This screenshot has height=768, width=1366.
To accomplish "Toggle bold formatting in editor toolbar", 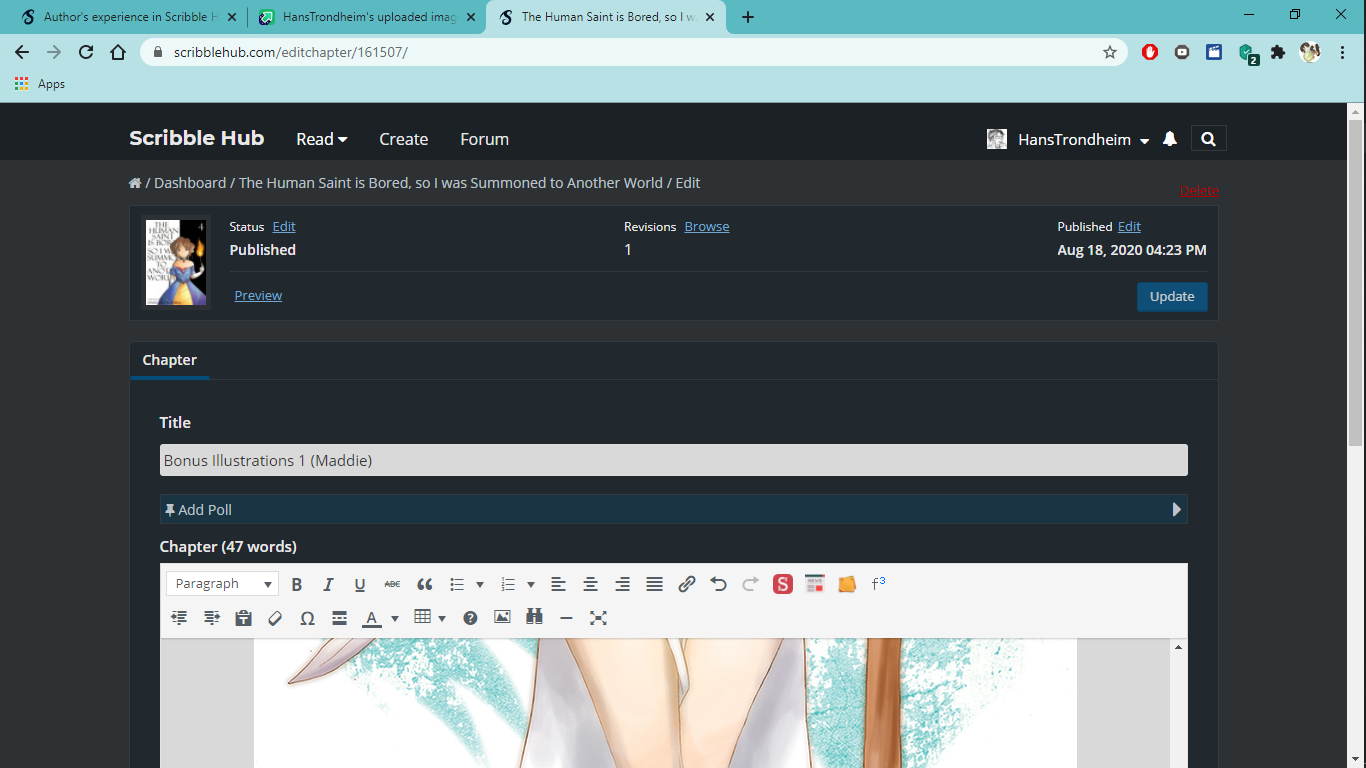I will tap(296, 584).
